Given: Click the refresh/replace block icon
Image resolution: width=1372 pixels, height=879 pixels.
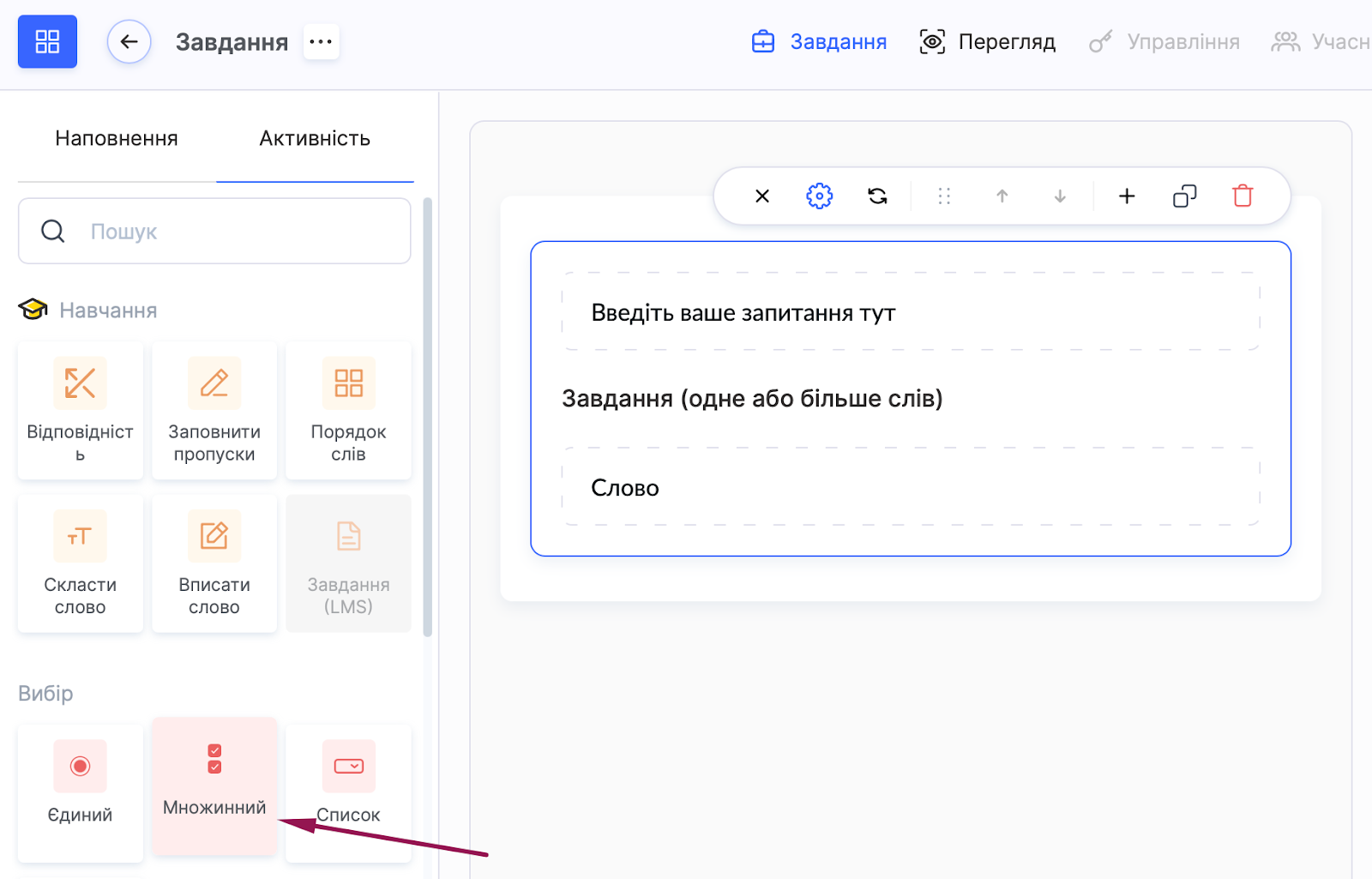Looking at the screenshot, I should (x=877, y=196).
